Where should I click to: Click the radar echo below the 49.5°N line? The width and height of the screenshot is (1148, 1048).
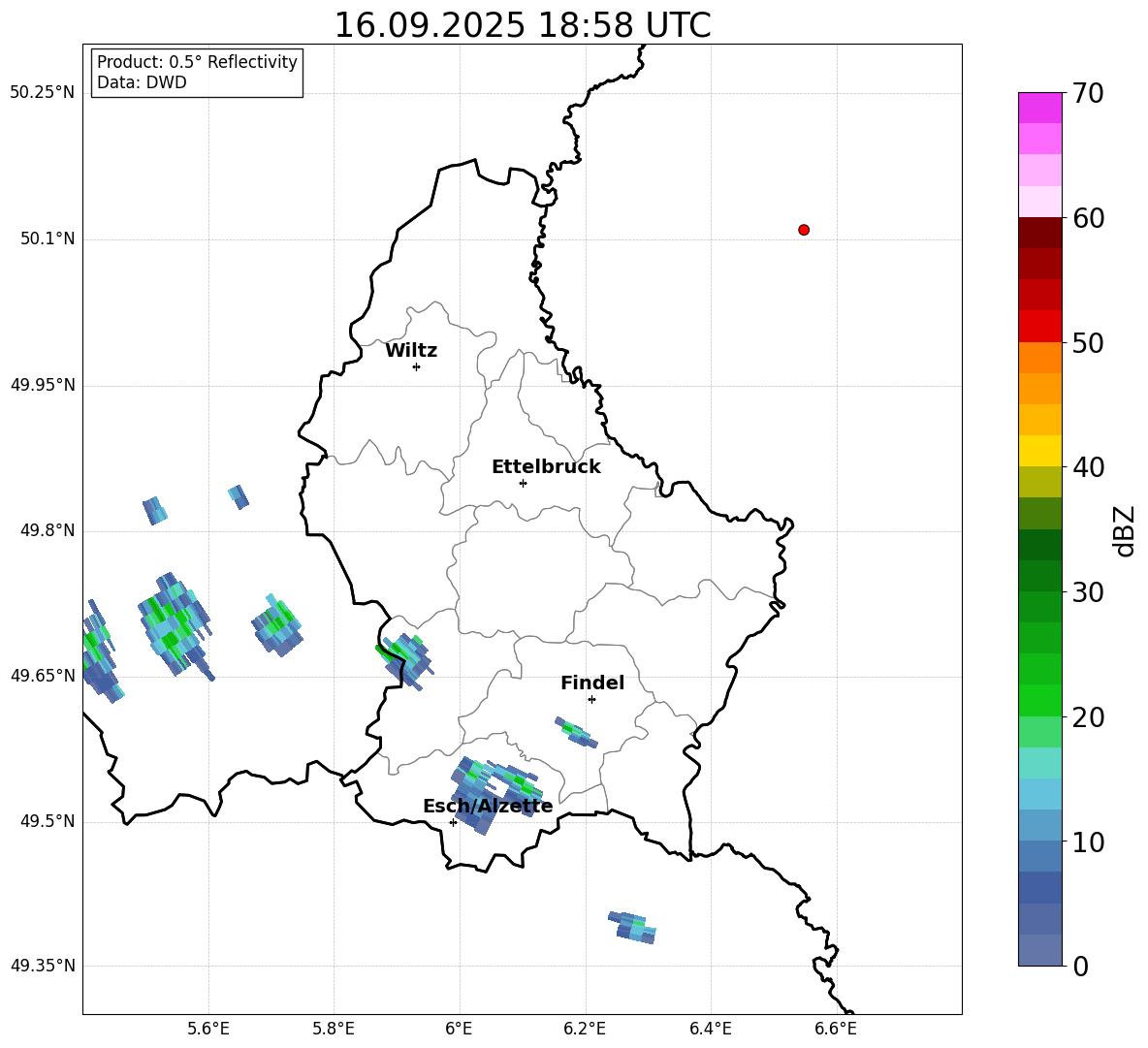coord(632,927)
